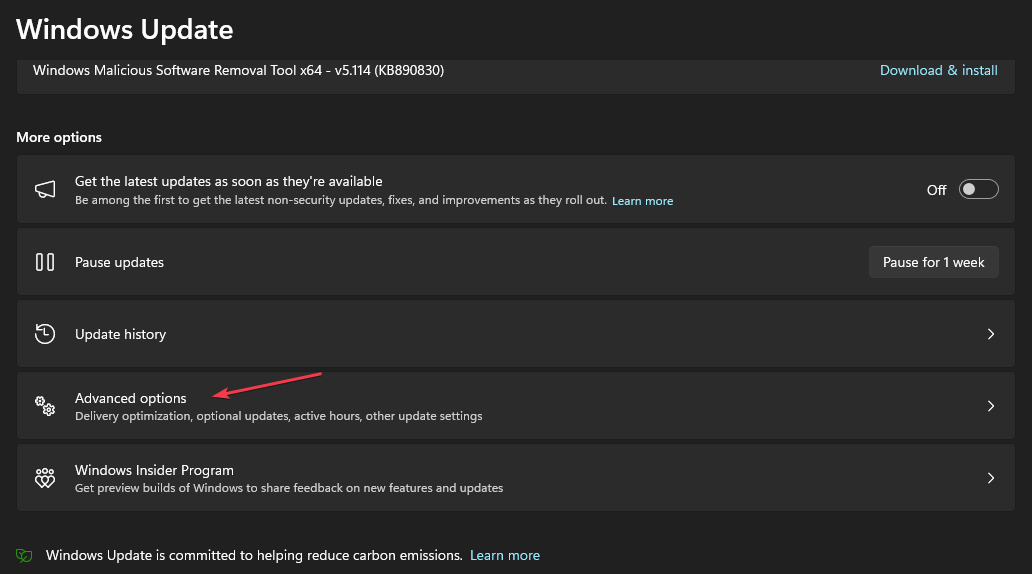Click Download & install for KB890830
Viewport: 1032px width, 574px height.
[938, 70]
